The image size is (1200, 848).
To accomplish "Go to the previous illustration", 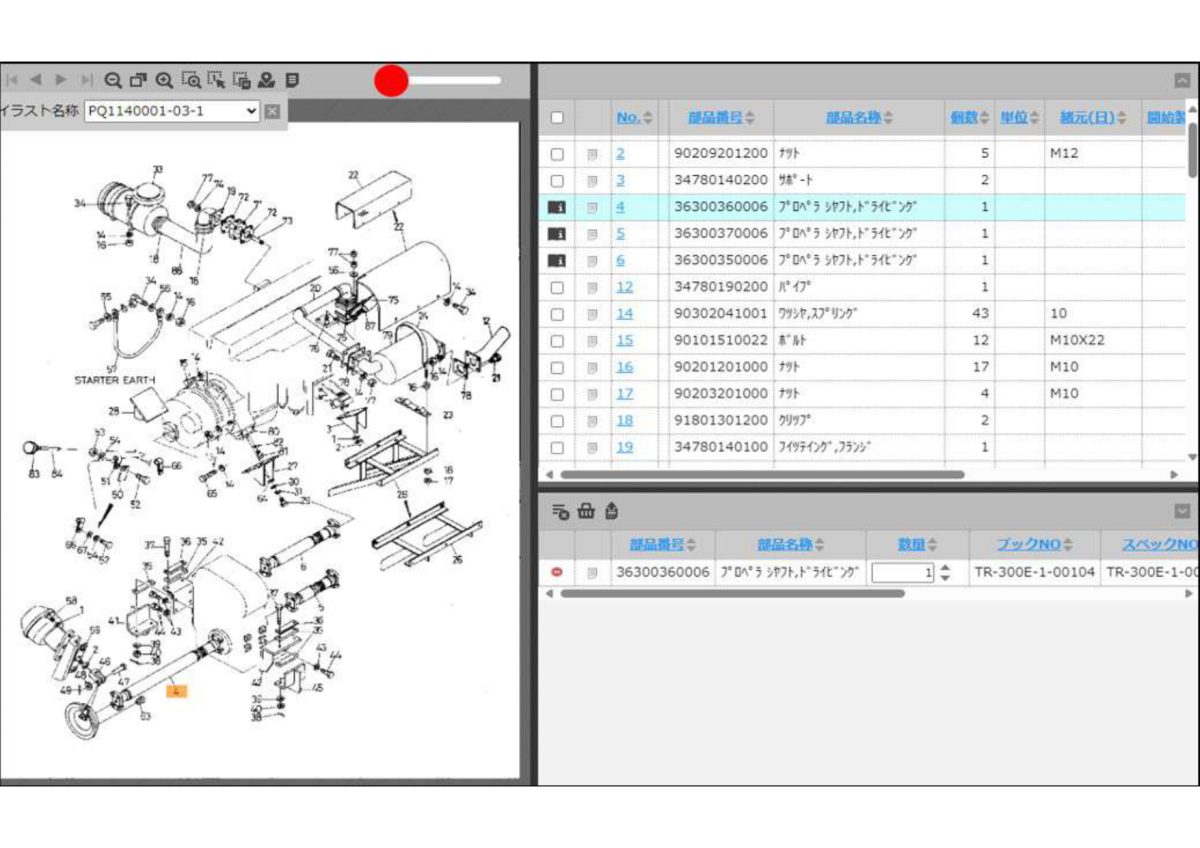I will [x=36, y=80].
